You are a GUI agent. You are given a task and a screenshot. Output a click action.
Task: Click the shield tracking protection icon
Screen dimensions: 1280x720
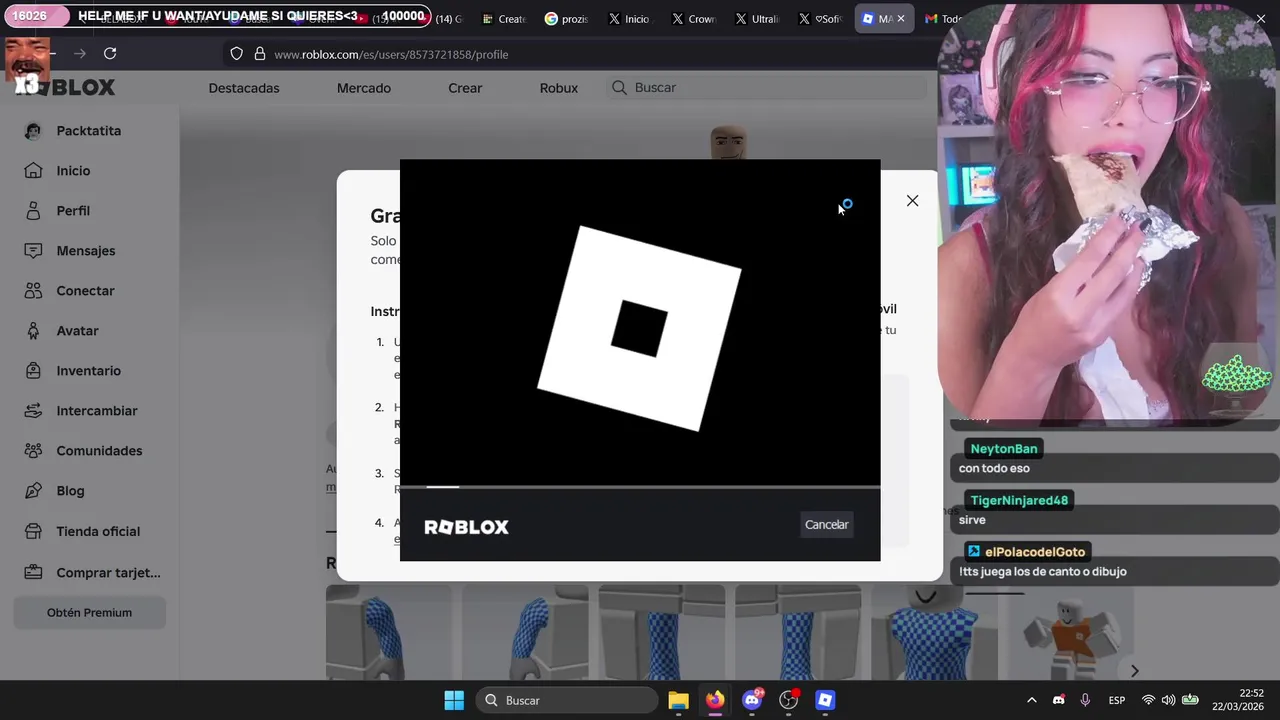coord(236,54)
